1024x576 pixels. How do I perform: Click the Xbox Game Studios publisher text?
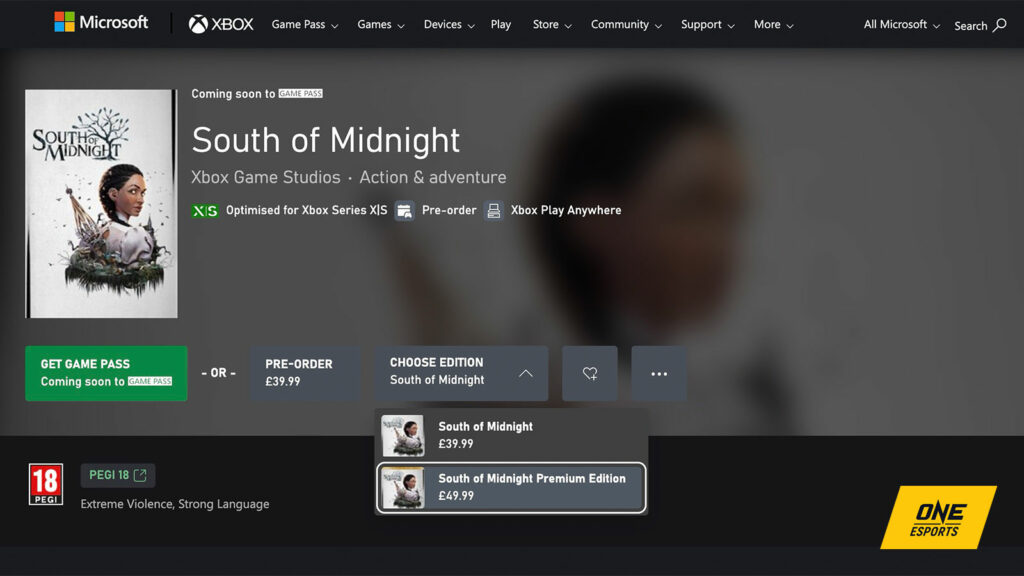click(266, 178)
